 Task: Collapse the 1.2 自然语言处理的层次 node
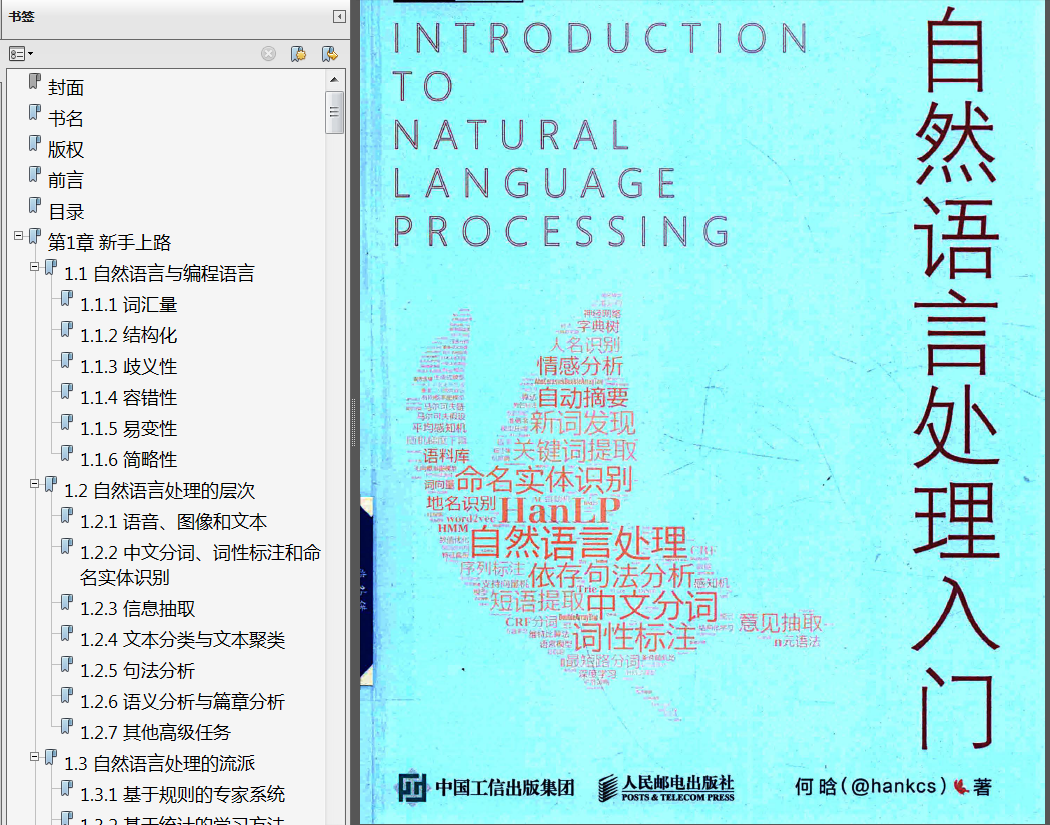click(35, 483)
